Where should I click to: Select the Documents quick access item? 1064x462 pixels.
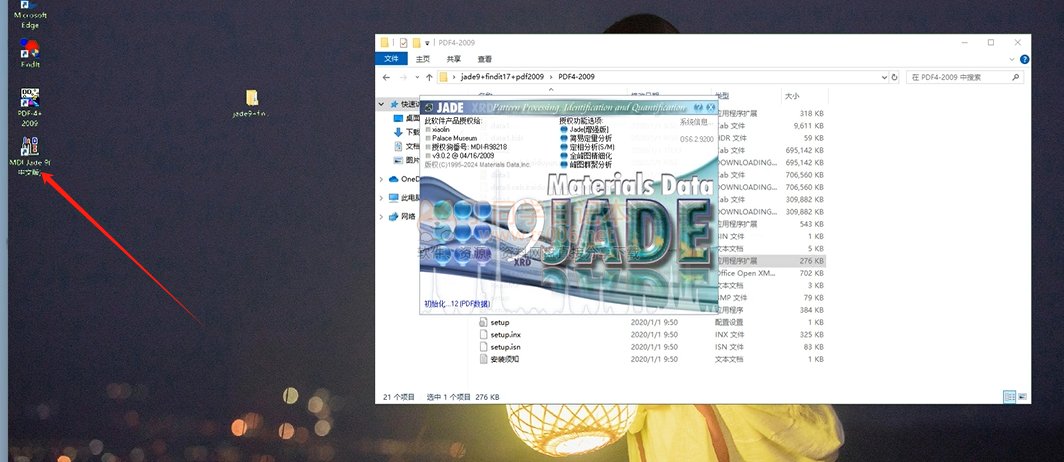click(407, 147)
